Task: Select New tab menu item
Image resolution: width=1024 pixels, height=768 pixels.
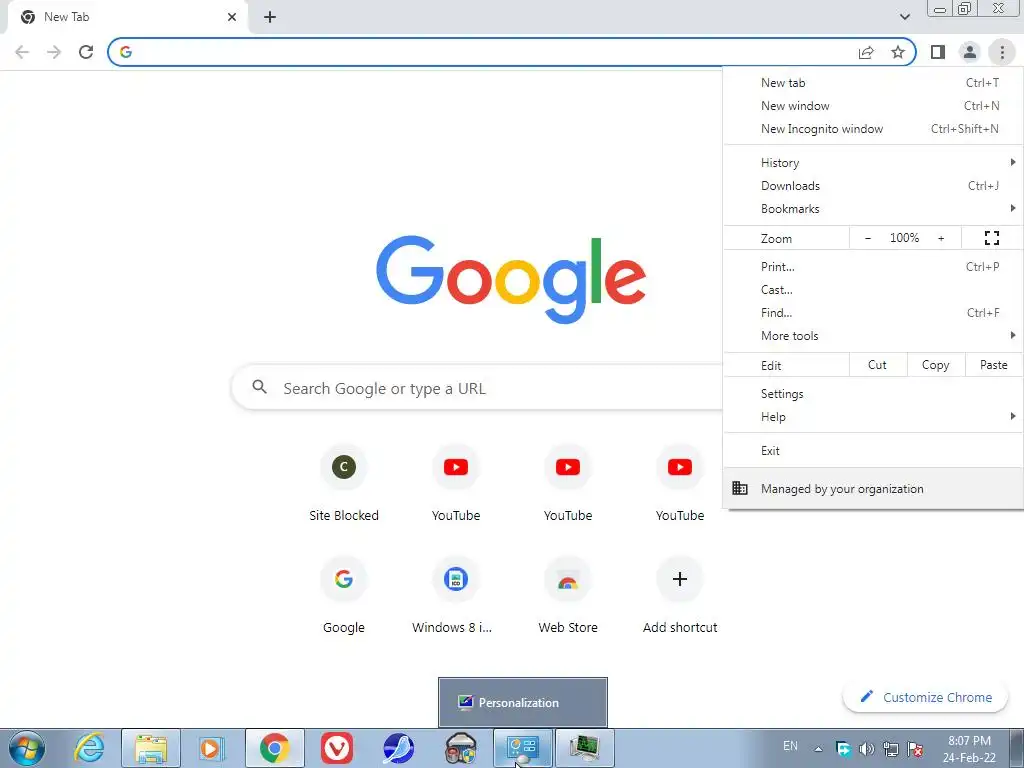Action: pos(872,83)
